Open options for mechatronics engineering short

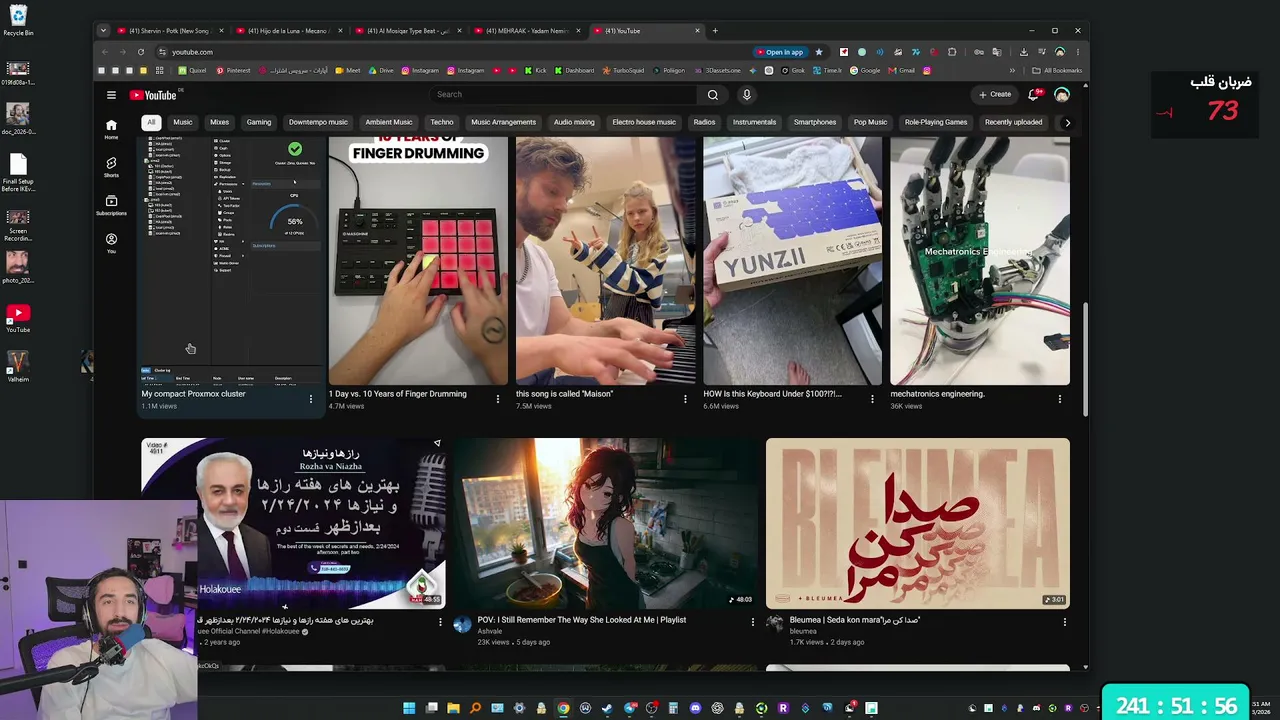point(1060,399)
